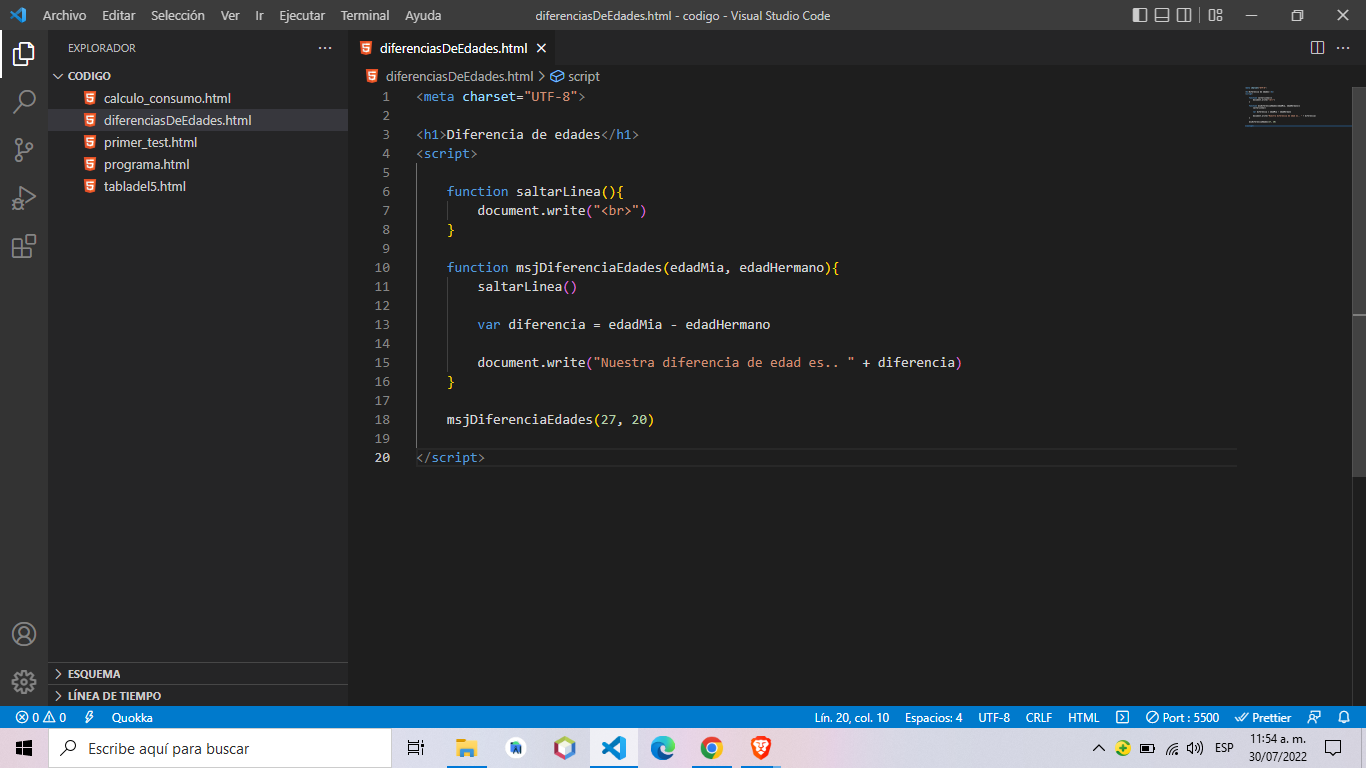Open editor more actions ellipsis
Screen dimensions: 1366x768
point(1345,48)
